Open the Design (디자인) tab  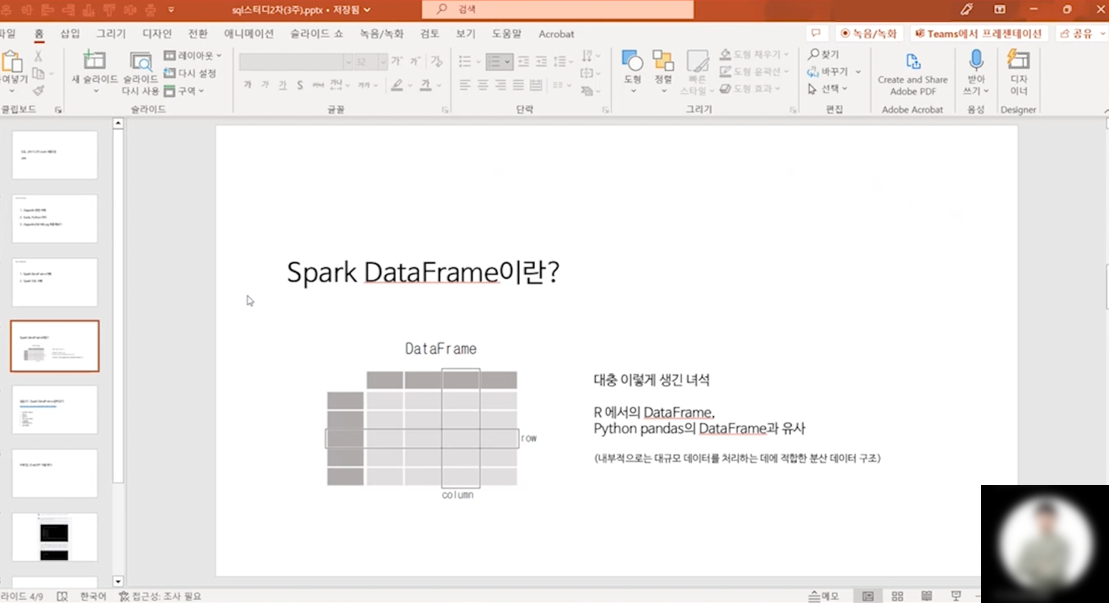157,33
